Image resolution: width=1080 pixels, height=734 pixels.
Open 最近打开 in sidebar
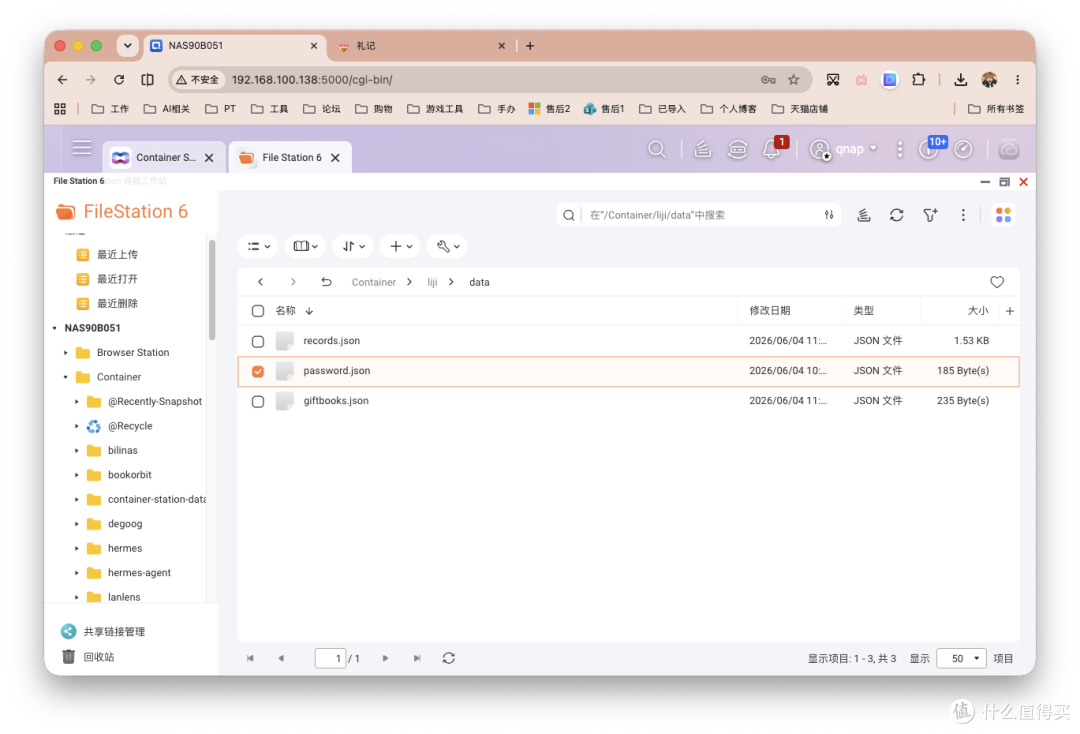[117, 279]
